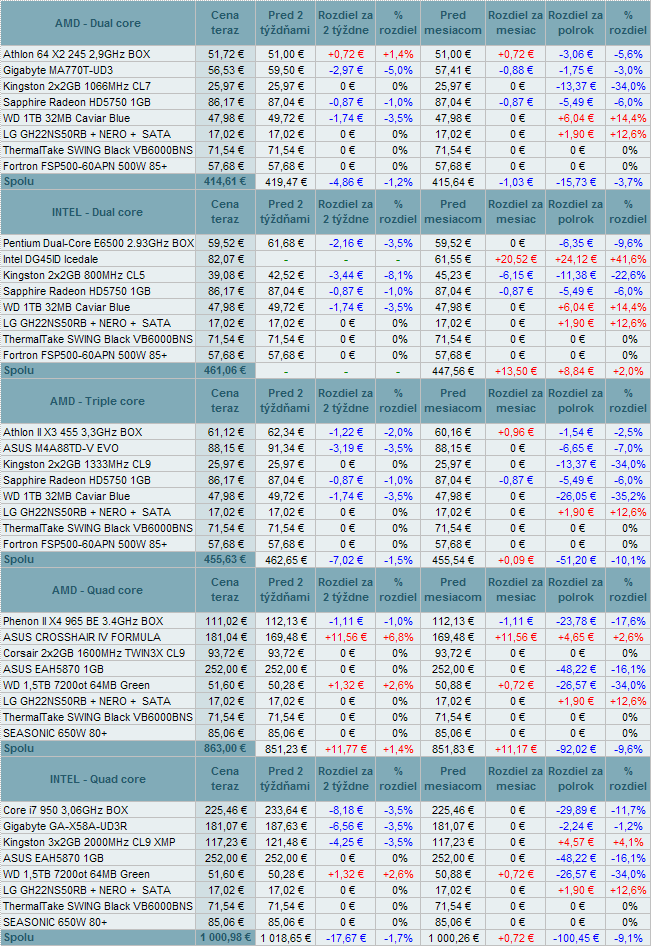Select the 'INTEL - Dual core' section header
651x946 pixels.
(x=98, y=212)
